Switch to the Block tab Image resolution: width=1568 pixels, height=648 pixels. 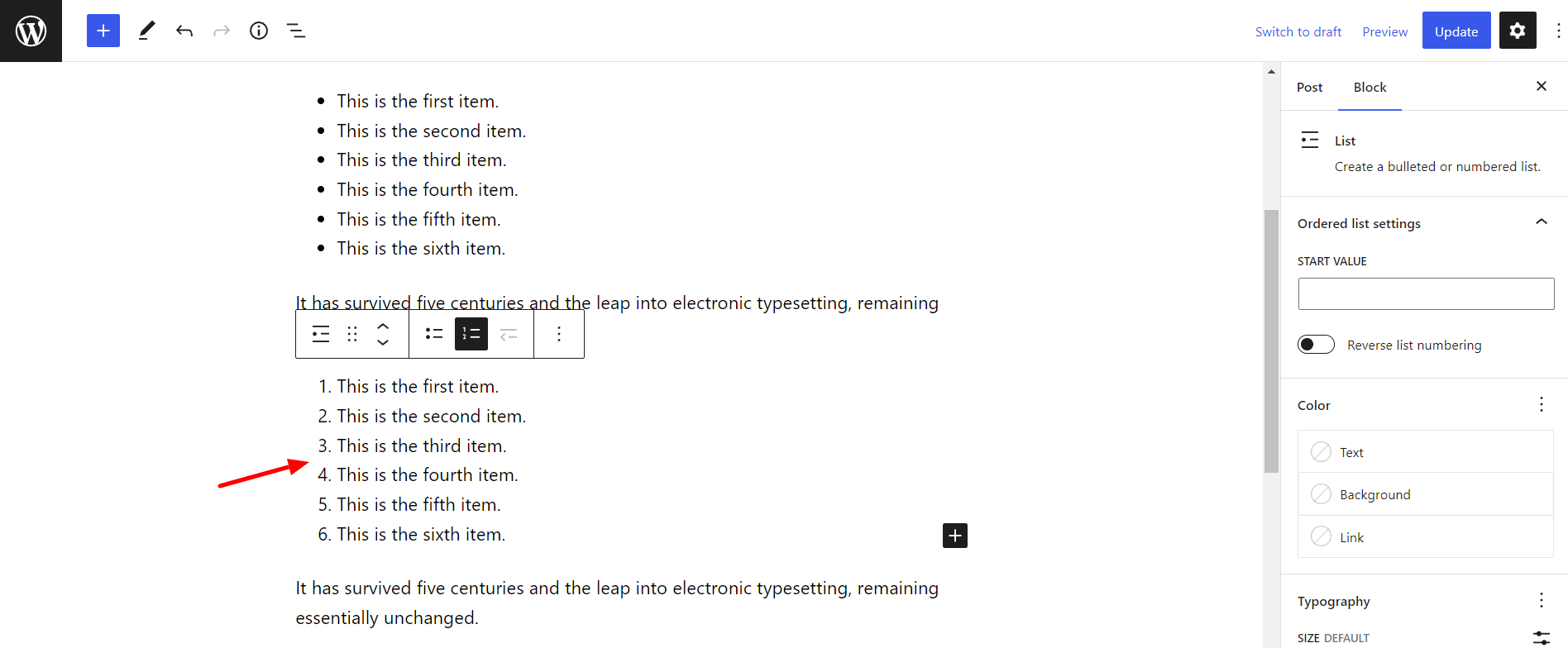coord(1370,87)
